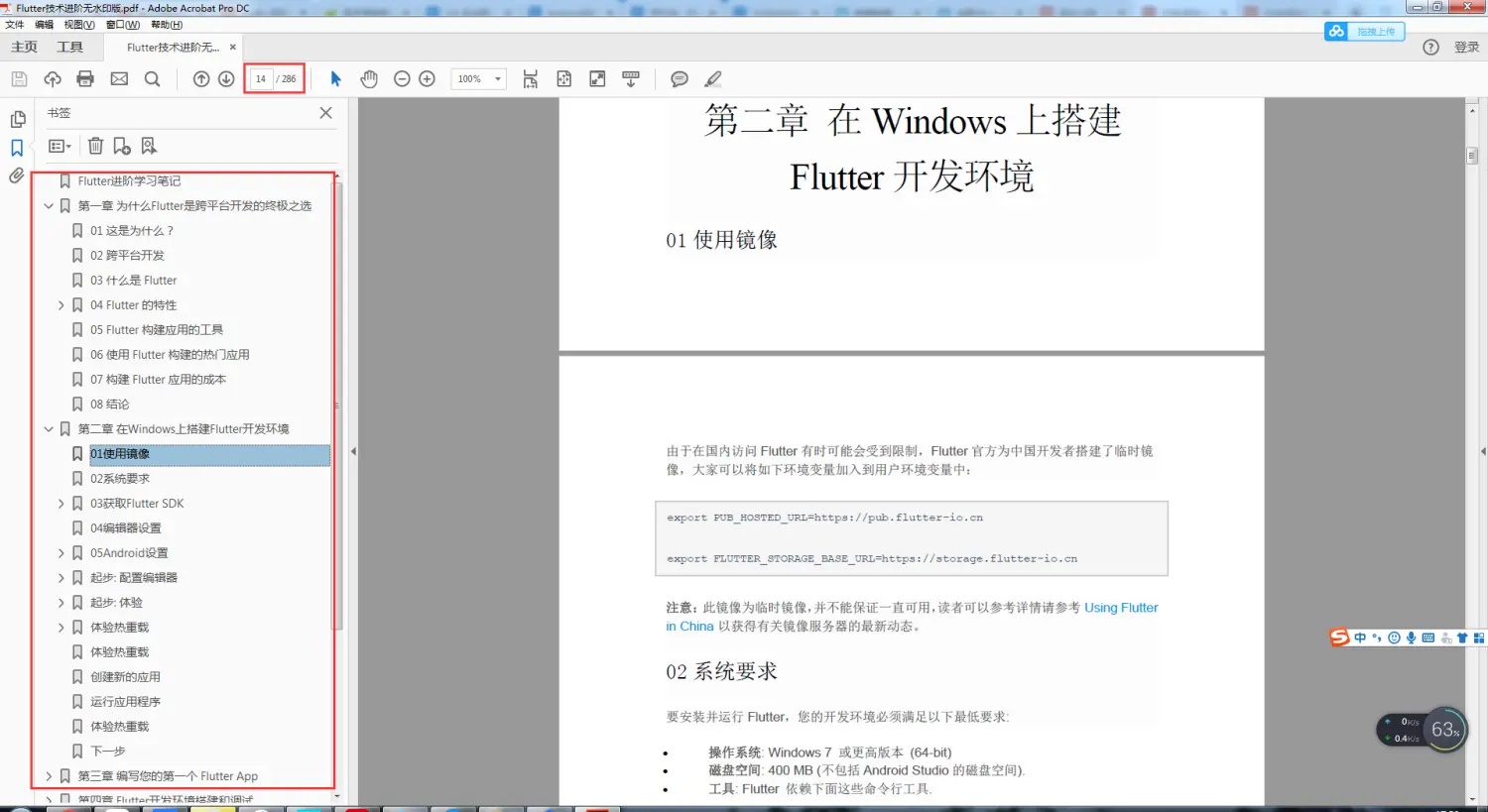The image size is (1488, 812).
Task: Click the blue cloud upload button
Action: pos(1364,32)
